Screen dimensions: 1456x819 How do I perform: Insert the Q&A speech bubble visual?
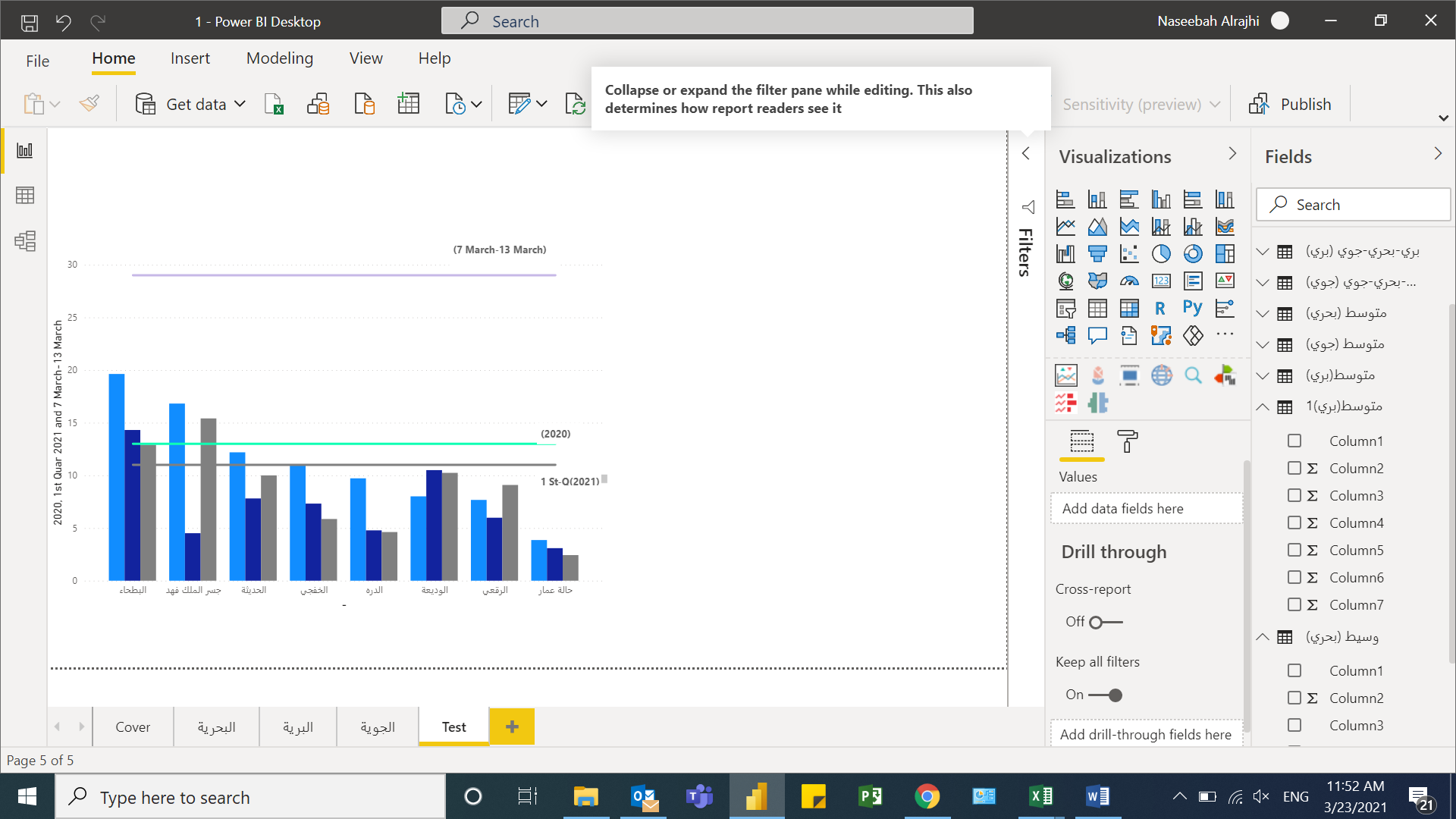pos(1097,335)
